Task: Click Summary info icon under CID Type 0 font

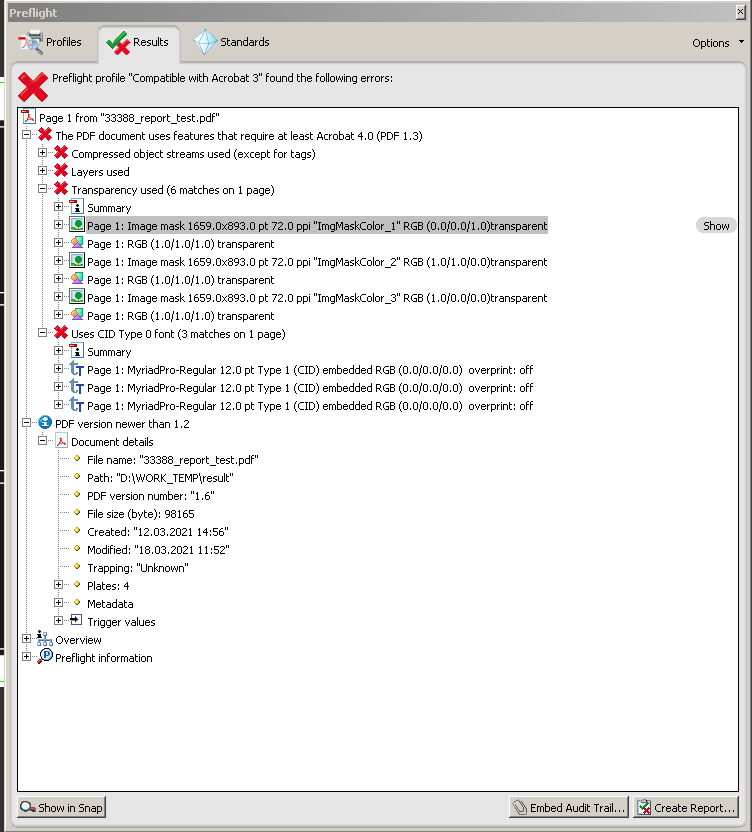Action: point(77,351)
